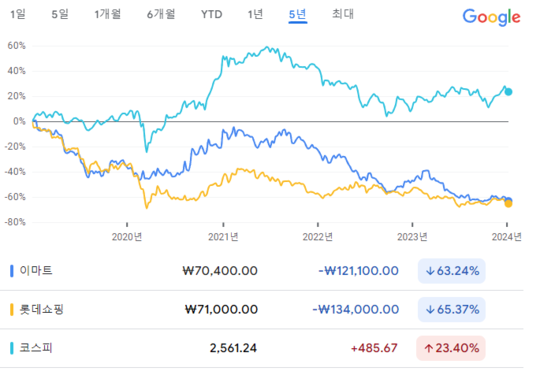This screenshot has height=375, width=540.
Task: Open the 코스피 index row
Action: point(261,348)
